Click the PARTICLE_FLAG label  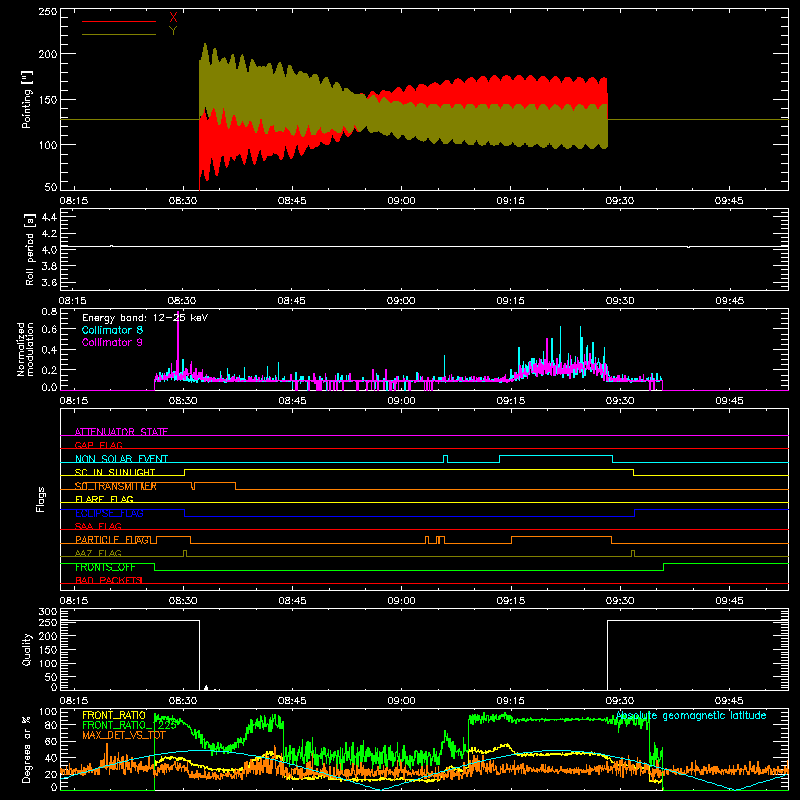[113, 540]
